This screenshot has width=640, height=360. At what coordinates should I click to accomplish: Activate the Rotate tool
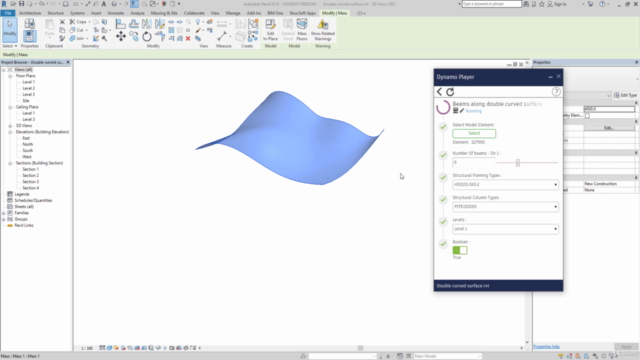[147, 37]
